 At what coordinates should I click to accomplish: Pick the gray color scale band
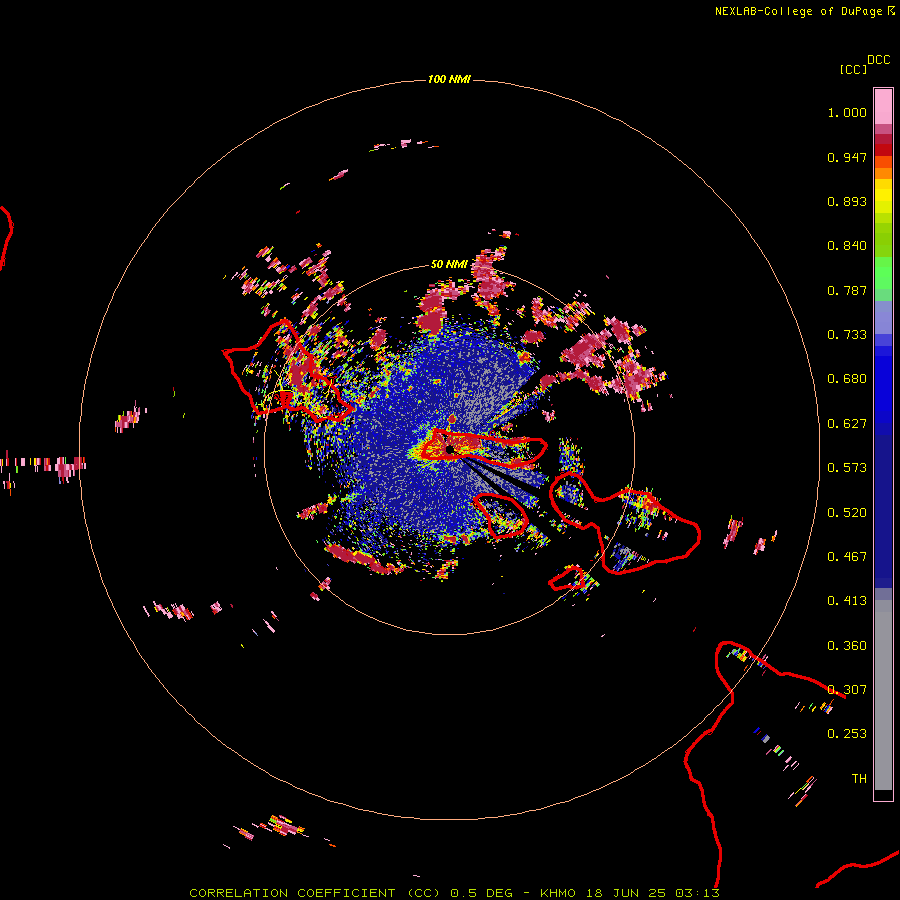(883, 695)
